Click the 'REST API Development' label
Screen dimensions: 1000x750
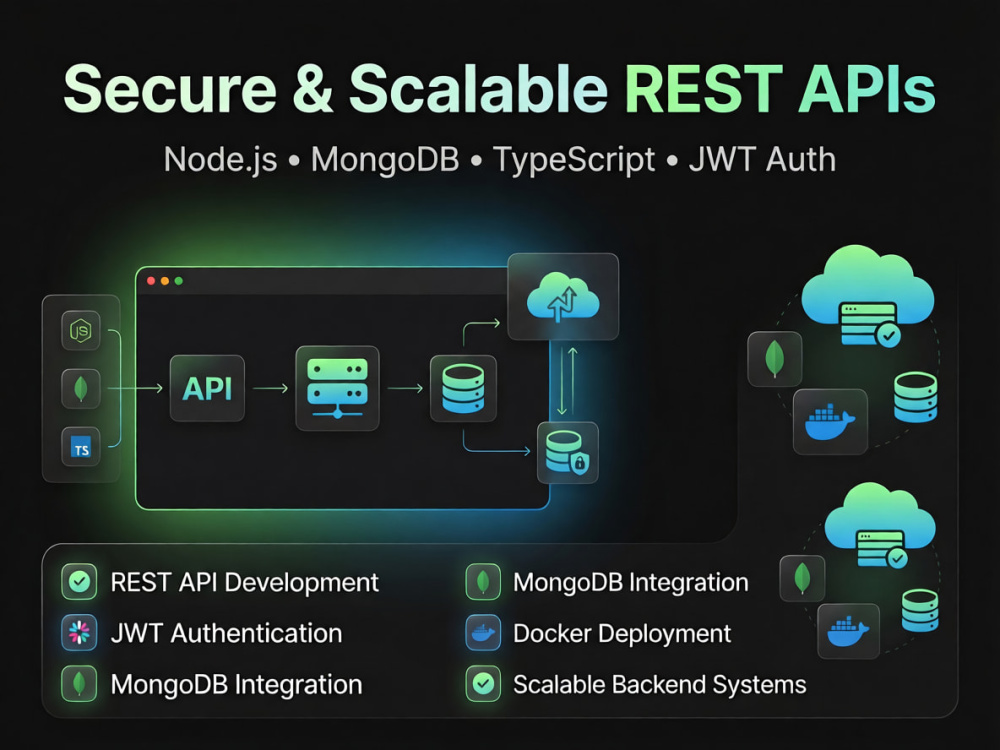coord(245,583)
